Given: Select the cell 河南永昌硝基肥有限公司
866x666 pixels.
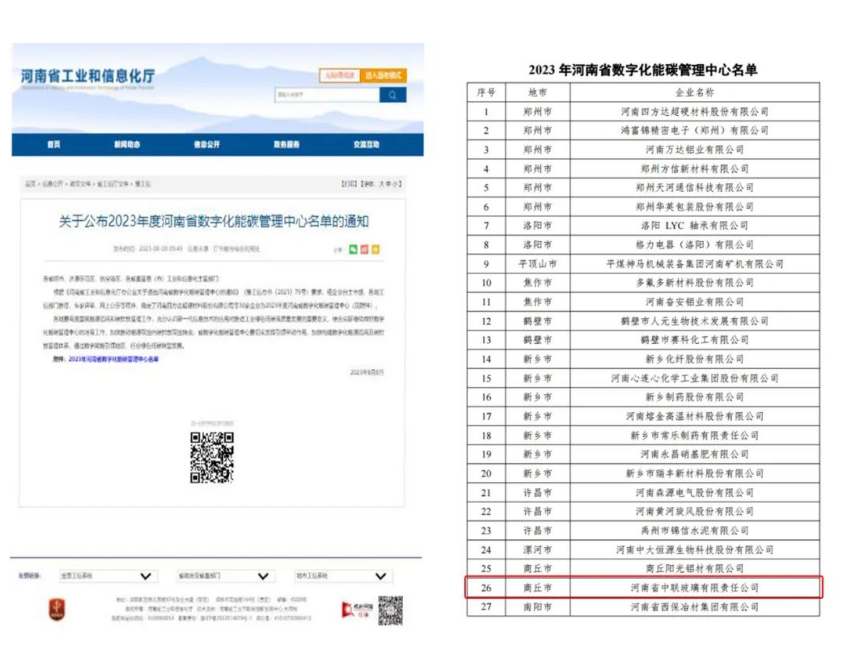Looking at the screenshot, I should tap(695, 454).
